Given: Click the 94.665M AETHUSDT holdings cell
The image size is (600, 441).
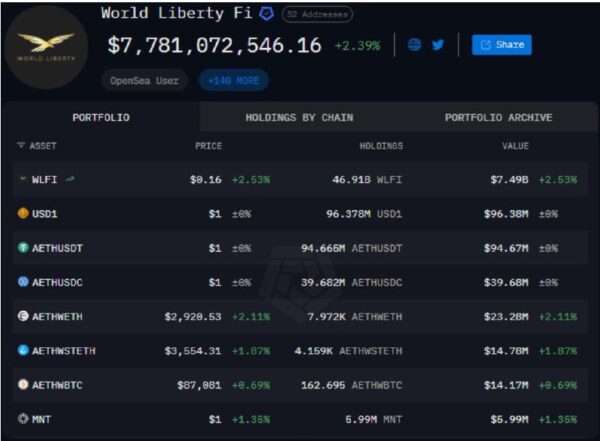Looking at the screenshot, I should pyautogui.click(x=351, y=248).
